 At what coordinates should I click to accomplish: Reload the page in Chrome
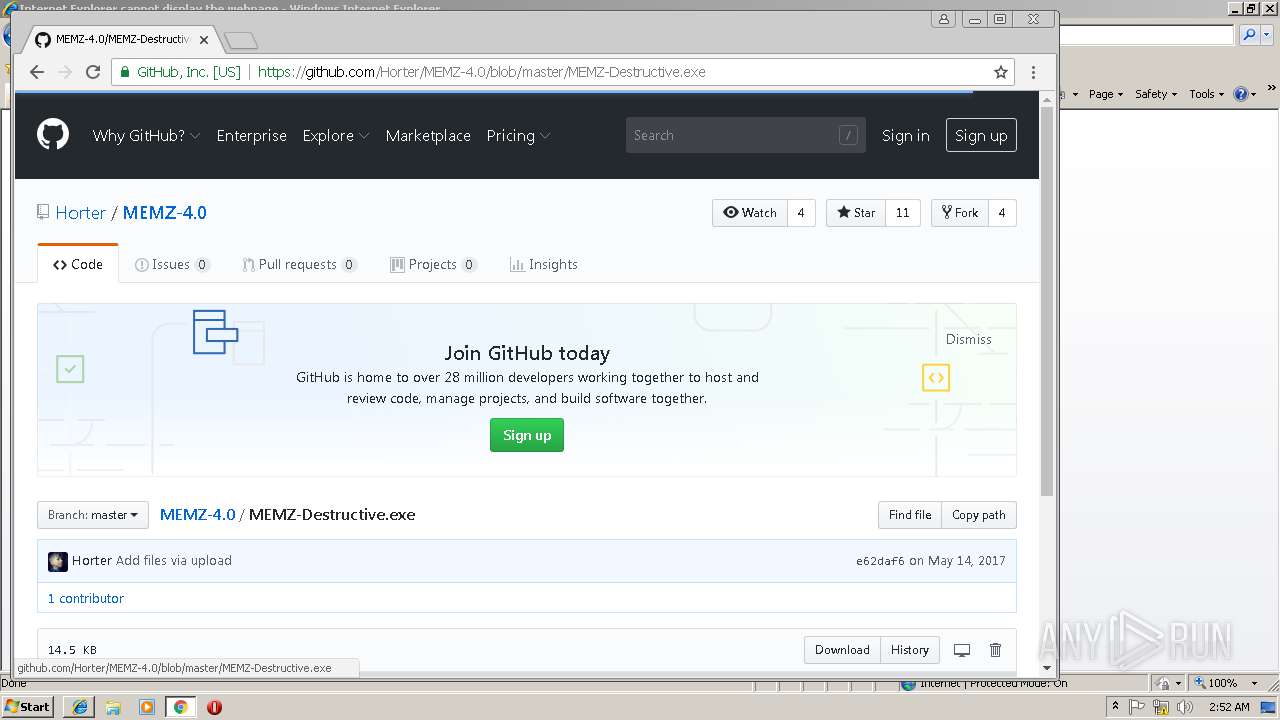(93, 72)
